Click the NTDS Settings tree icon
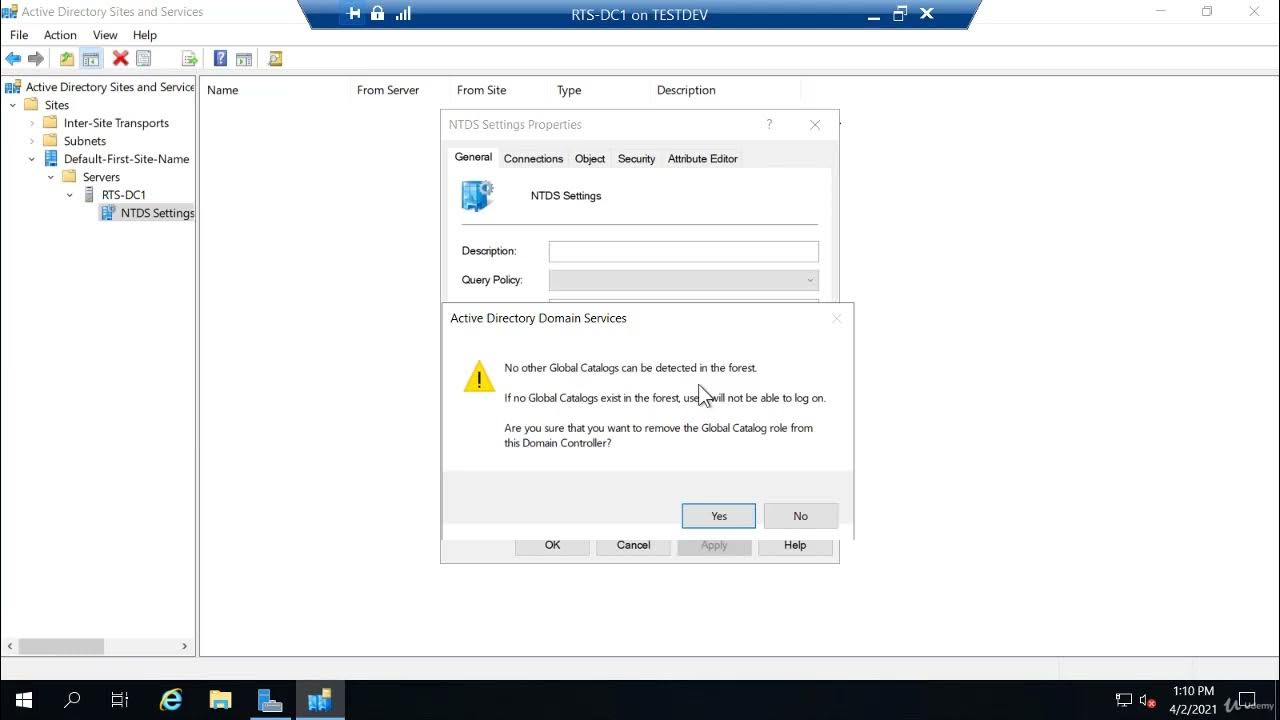The image size is (1280, 720). 108,213
